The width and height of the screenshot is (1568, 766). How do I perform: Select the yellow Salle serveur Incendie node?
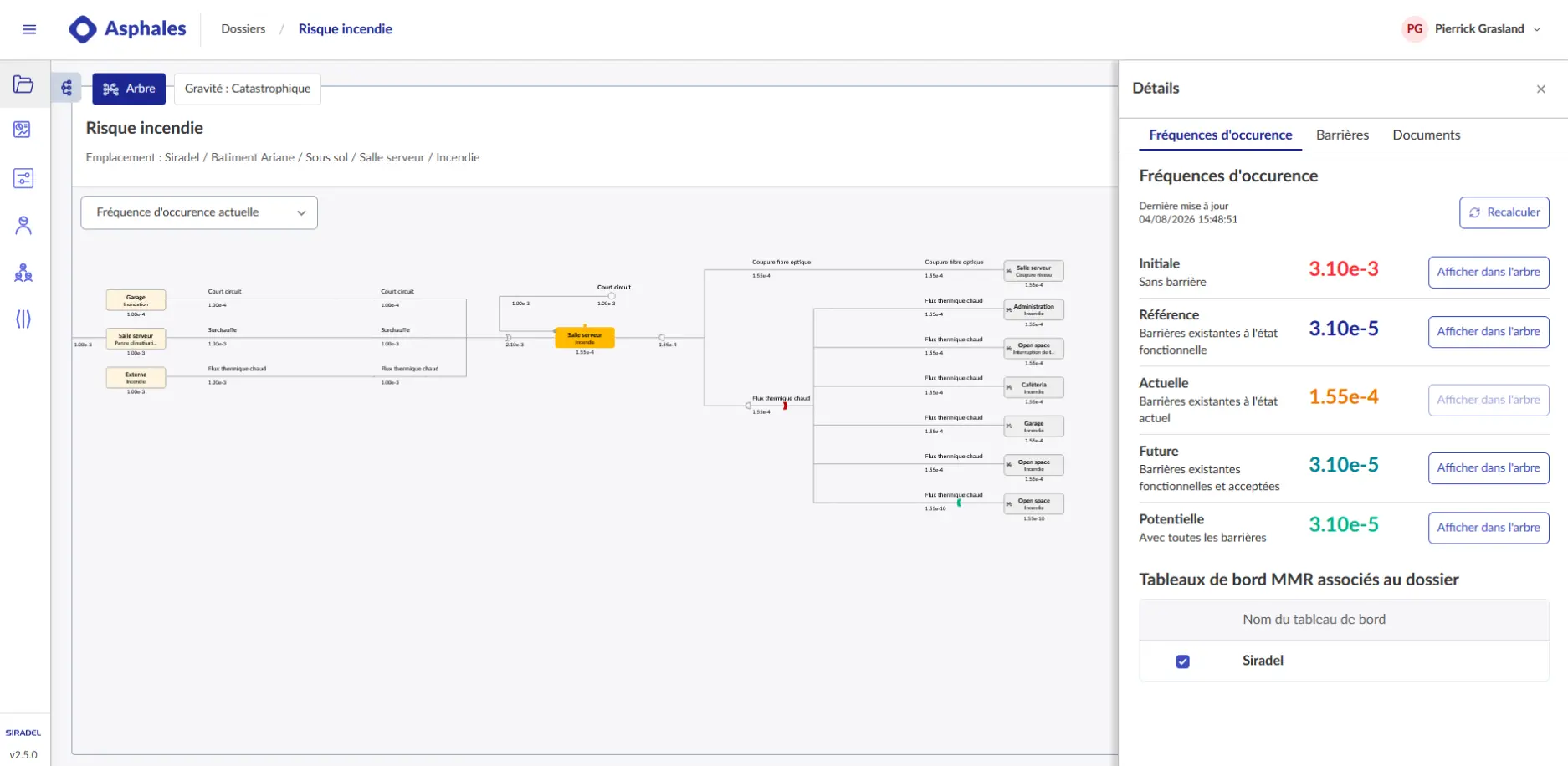coord(585,338)
